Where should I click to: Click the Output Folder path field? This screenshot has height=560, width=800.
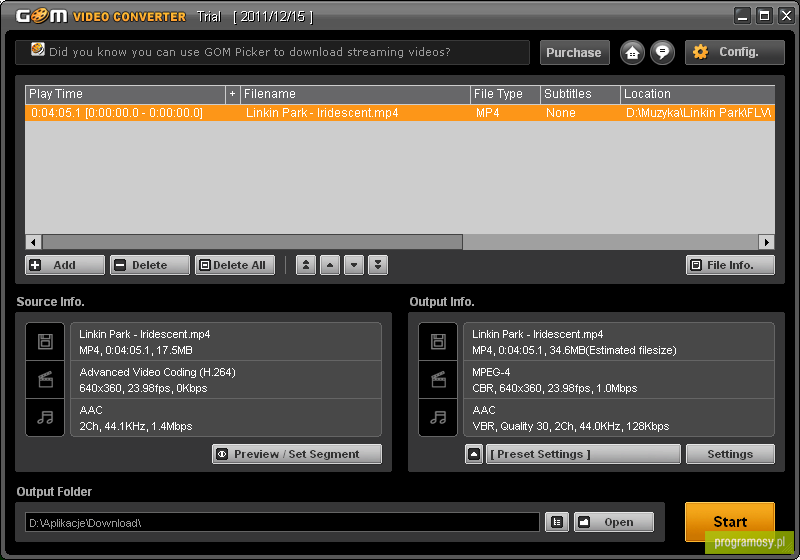[x=282, y=522]
